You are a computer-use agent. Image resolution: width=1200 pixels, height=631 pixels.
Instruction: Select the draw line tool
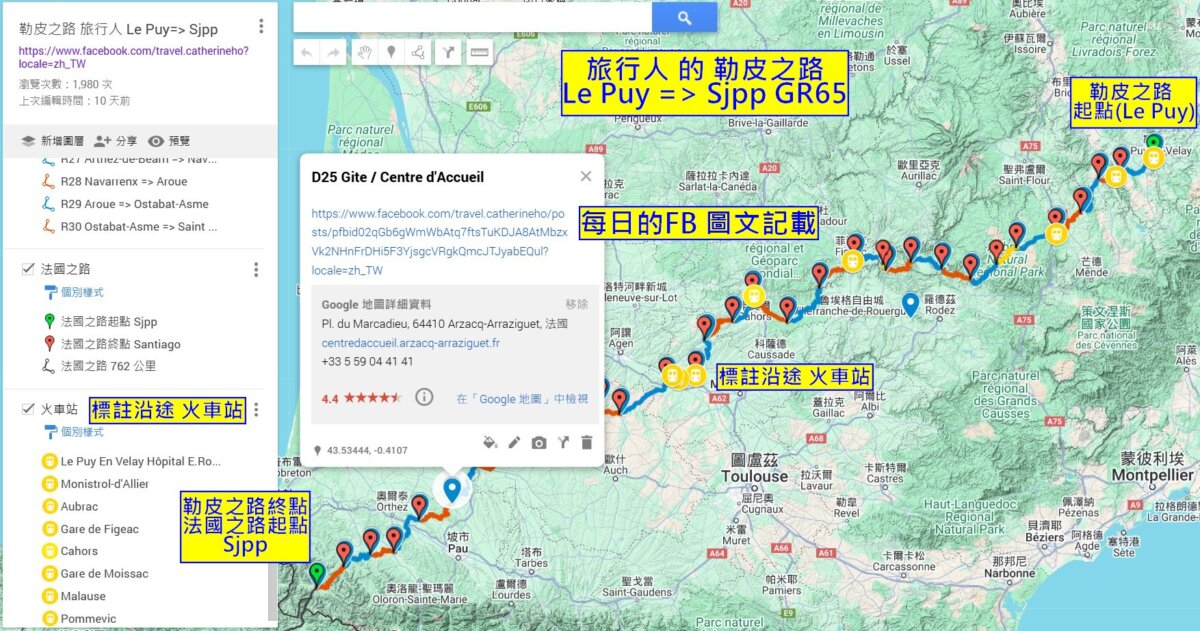(420, 53)
